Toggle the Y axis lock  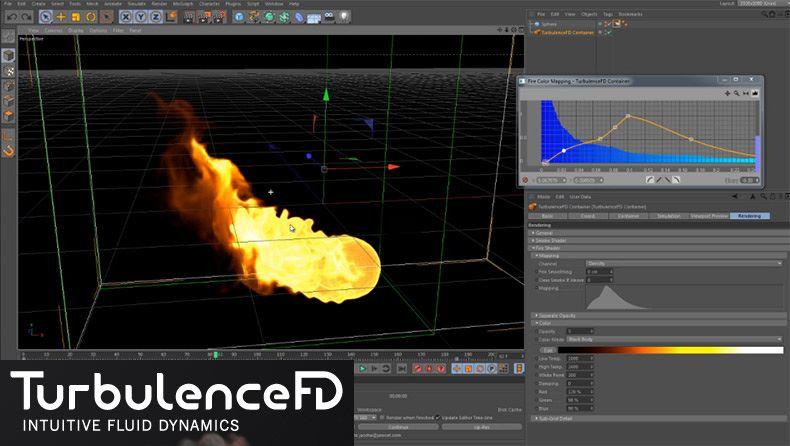click(x=141, y=17)
